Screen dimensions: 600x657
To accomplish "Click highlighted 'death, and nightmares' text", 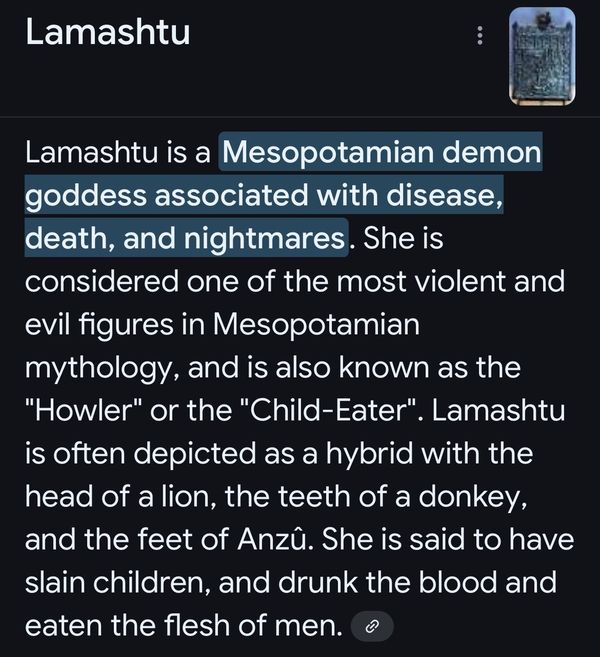I will (x=185, y=238).
